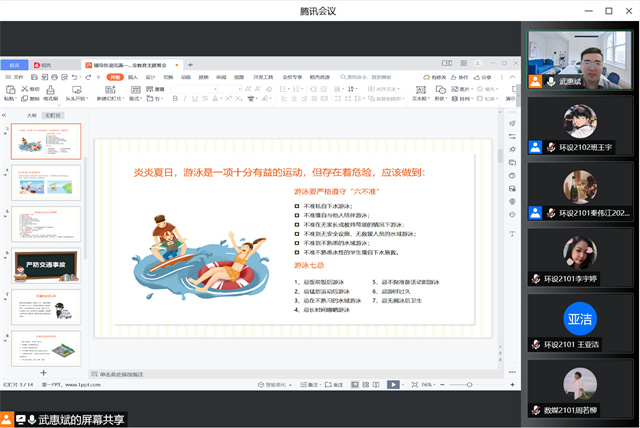Toggle the muted mic of 数媒2101周若柳

pyautogui.click(x=536, y=410)
